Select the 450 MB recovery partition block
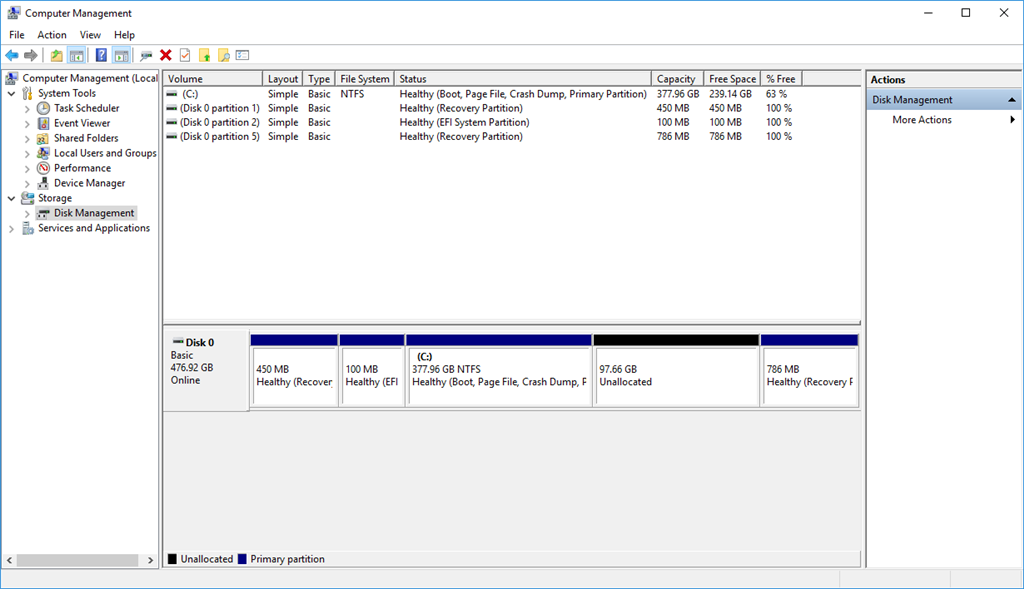 click(x=294, y=371)
